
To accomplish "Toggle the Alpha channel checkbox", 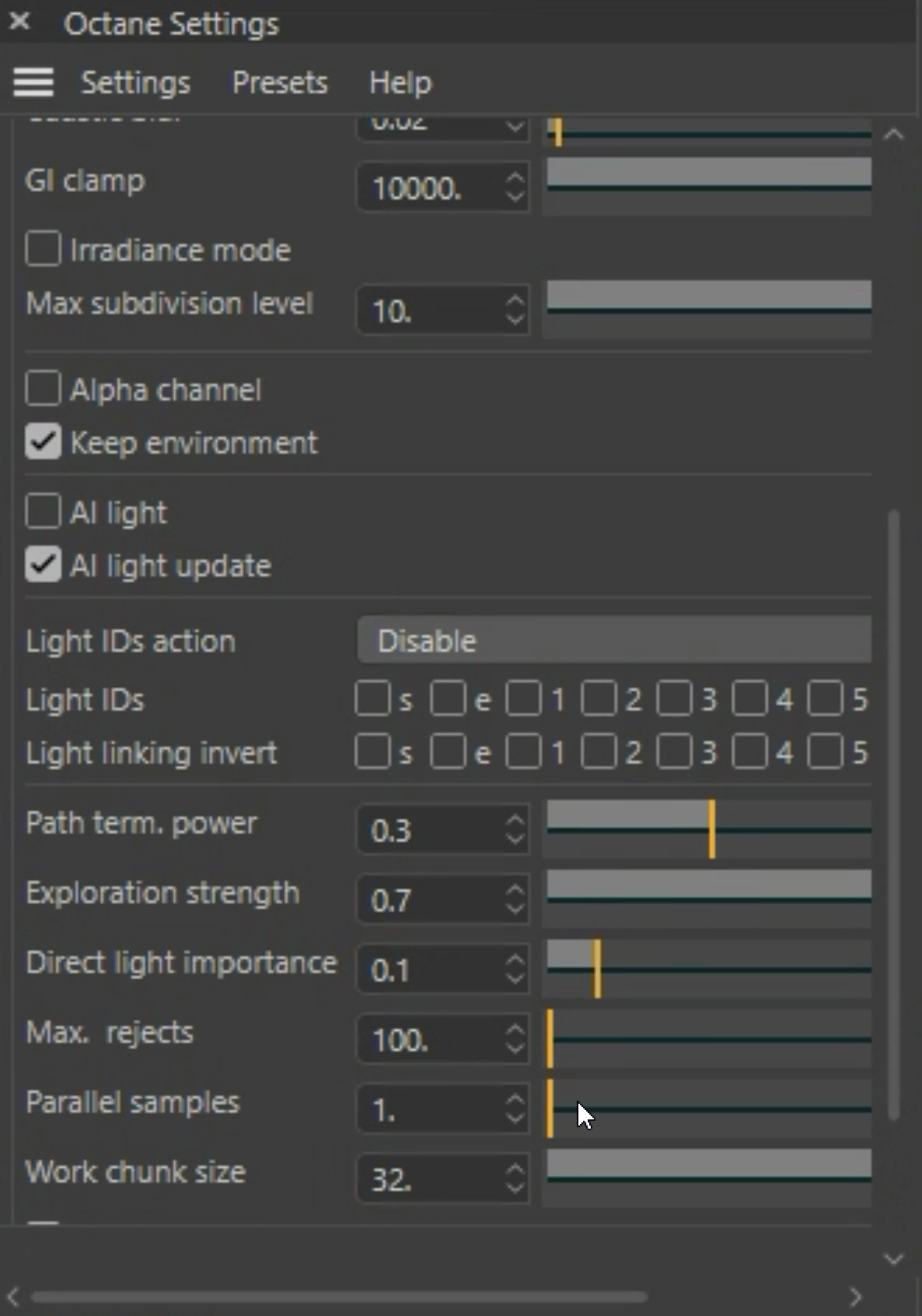I will 43,389.
